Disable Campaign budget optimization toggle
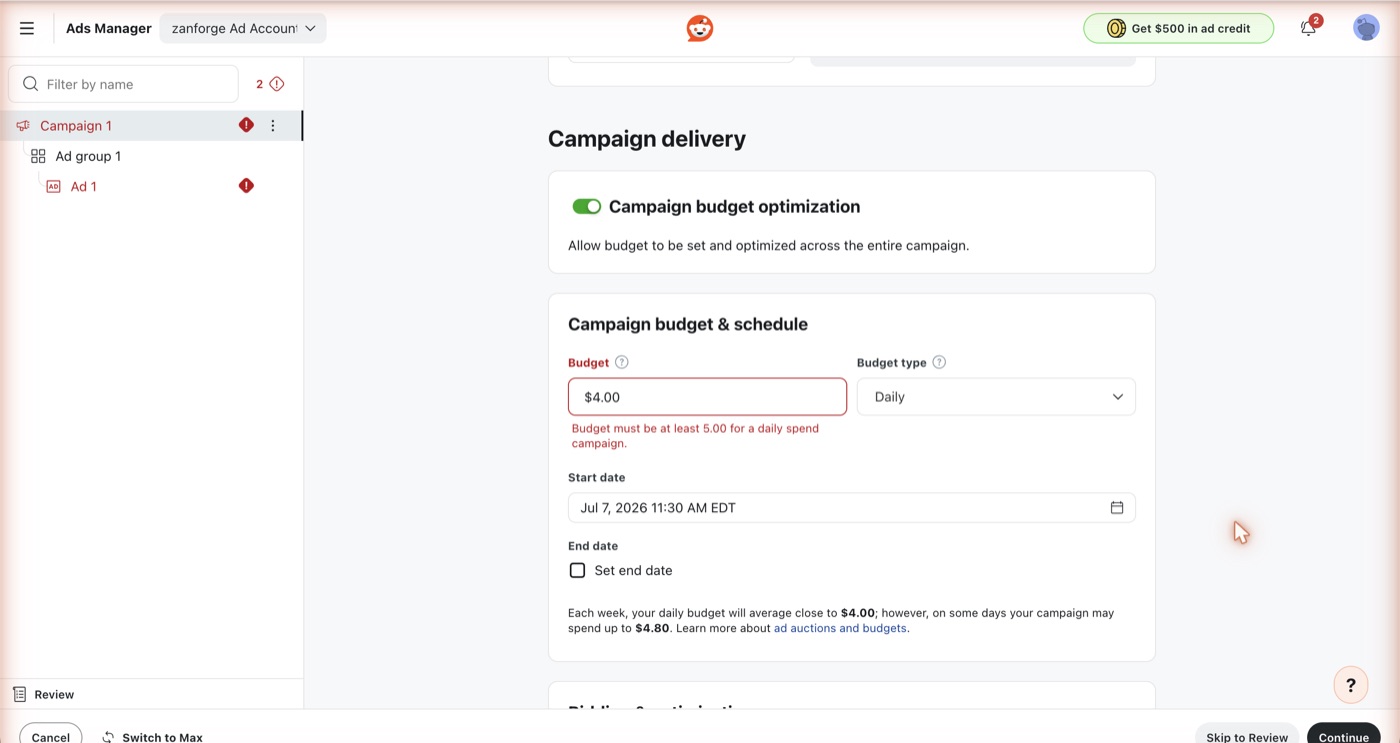Screen dimensions: 1400x743 pyautogui.click(x=586, y=206)
